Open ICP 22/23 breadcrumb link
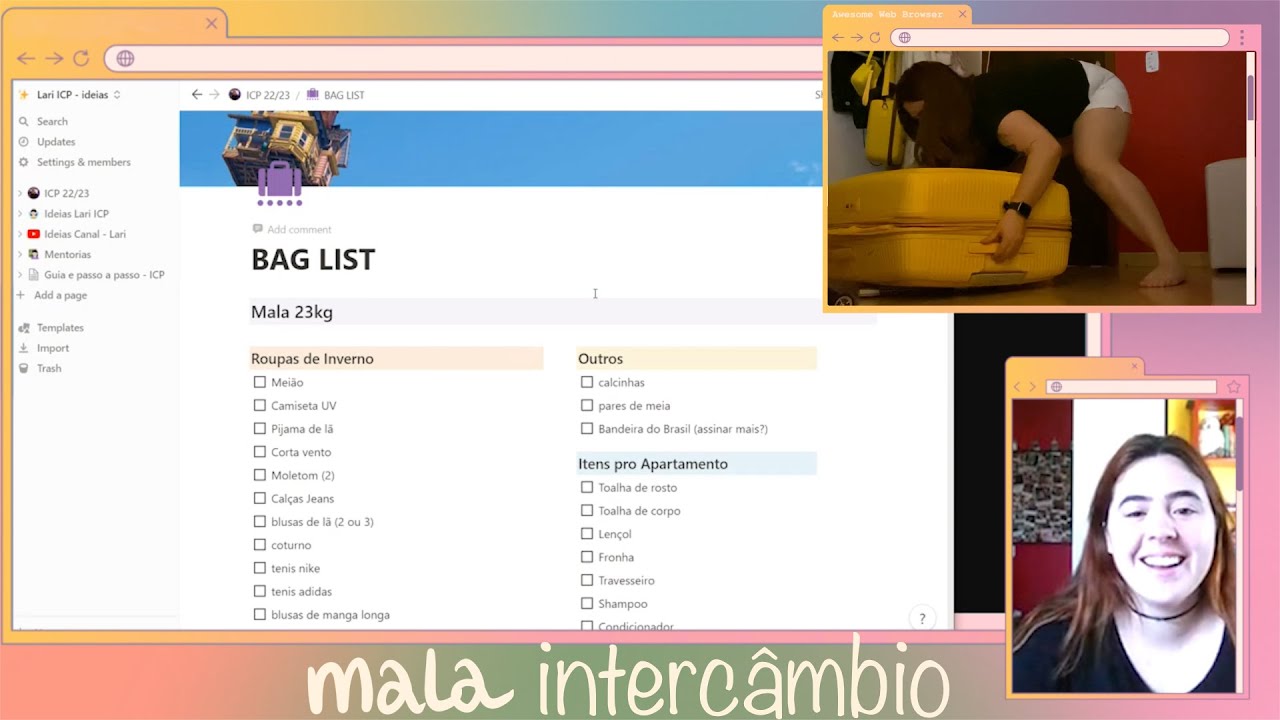Screen dimensions: 1280x720 coord(259,95)
